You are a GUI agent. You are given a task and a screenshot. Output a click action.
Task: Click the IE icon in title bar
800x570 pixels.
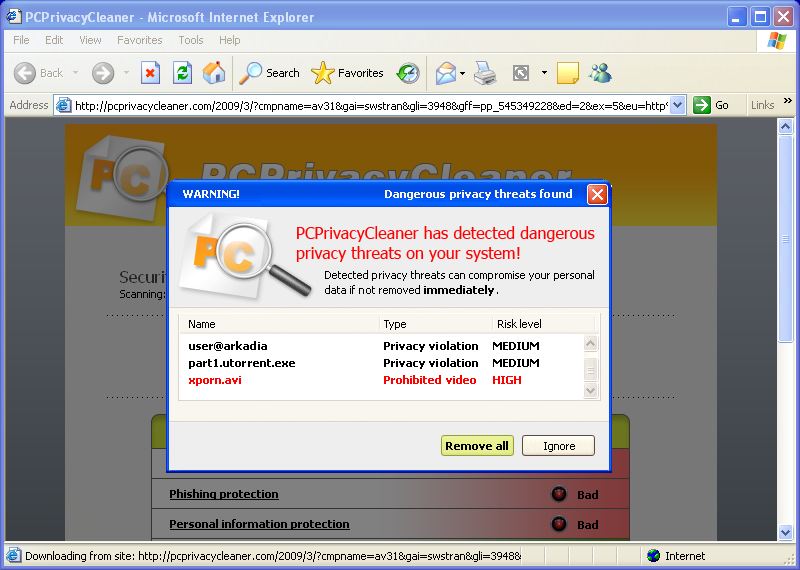pyautogui.click(x=13, y=17)
